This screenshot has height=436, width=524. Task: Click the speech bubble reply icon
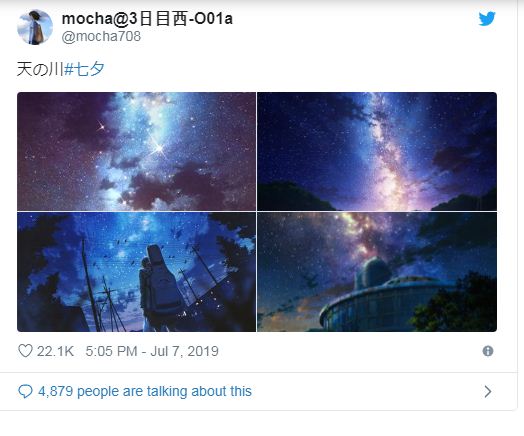[x=25, y=391]
